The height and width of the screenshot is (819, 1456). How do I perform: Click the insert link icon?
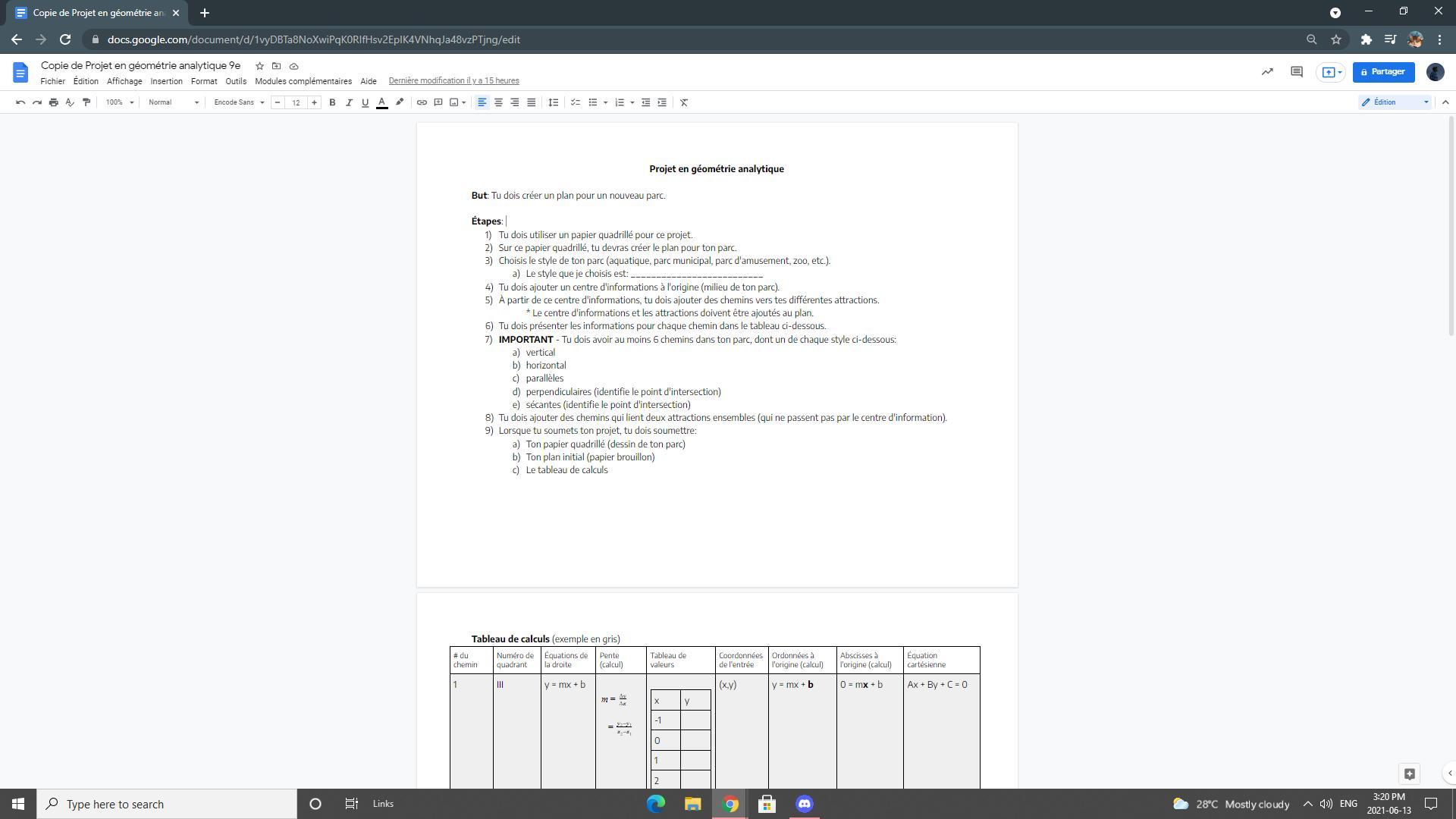click(x=422, y=102)
